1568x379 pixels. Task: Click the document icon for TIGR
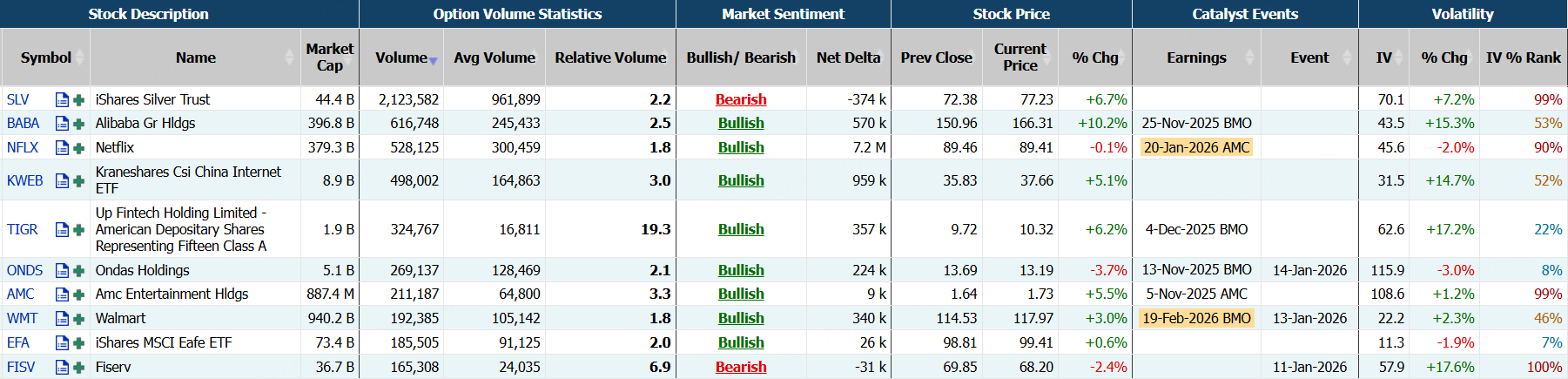(62, 230)
